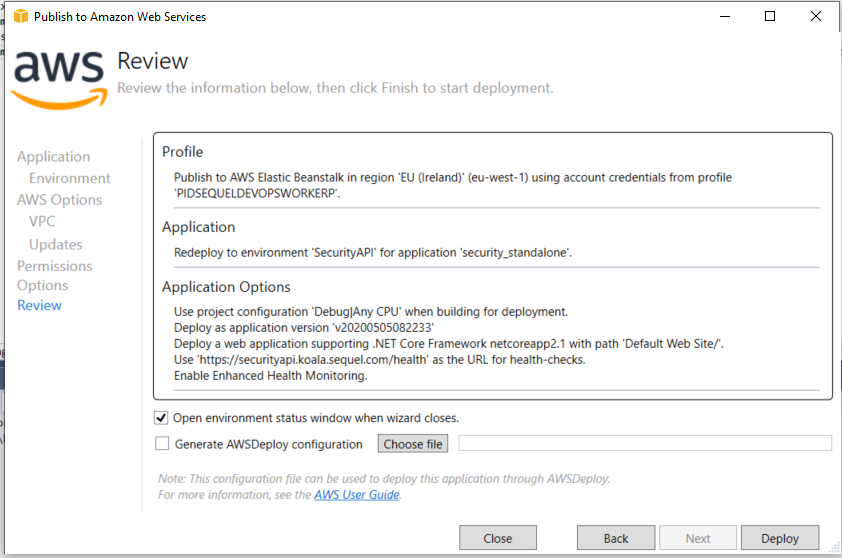
Task: Click the 'Application Options' section heading
Action: (x=226, y=287)
